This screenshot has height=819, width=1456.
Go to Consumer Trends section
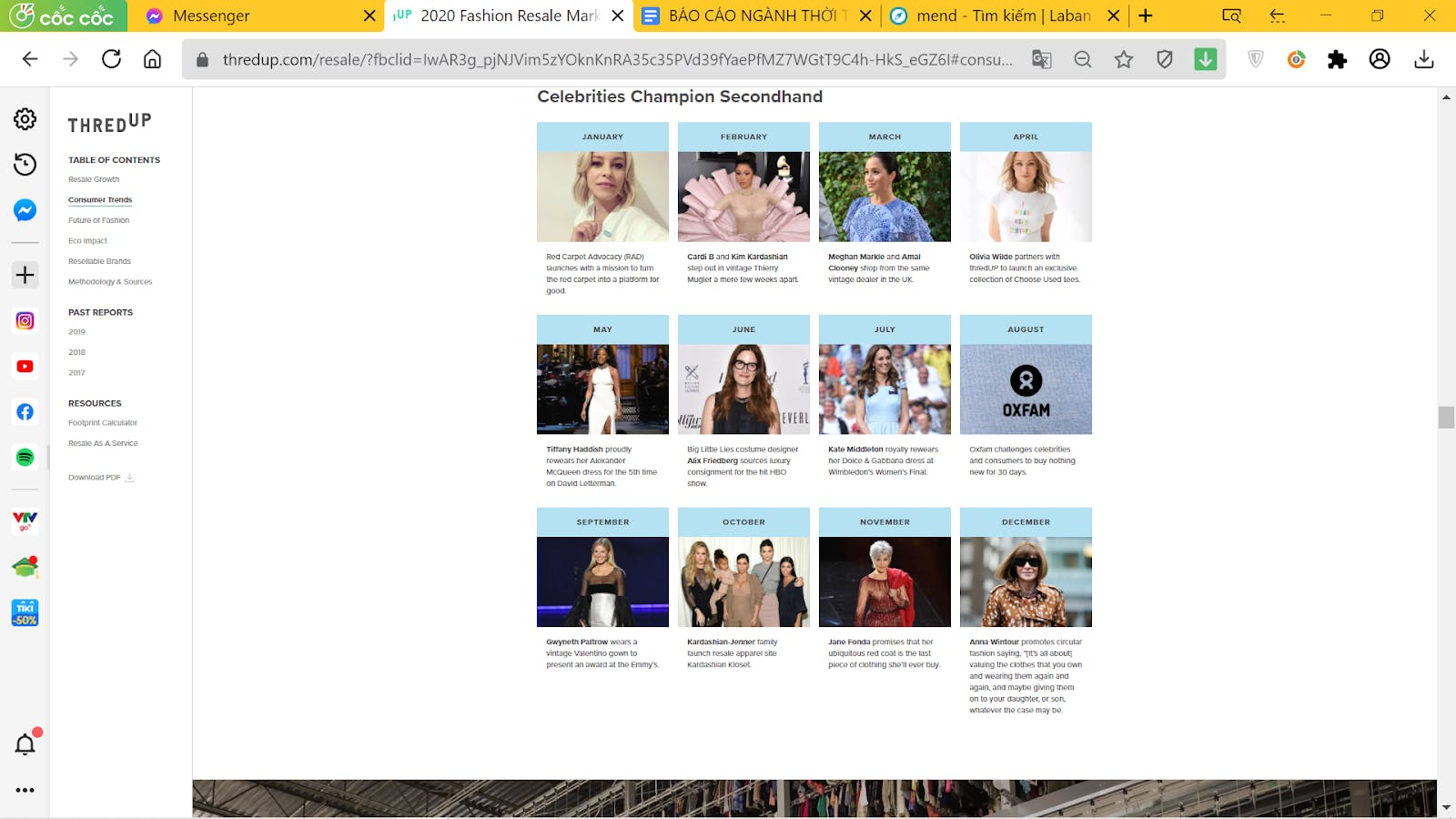[100, 199]
